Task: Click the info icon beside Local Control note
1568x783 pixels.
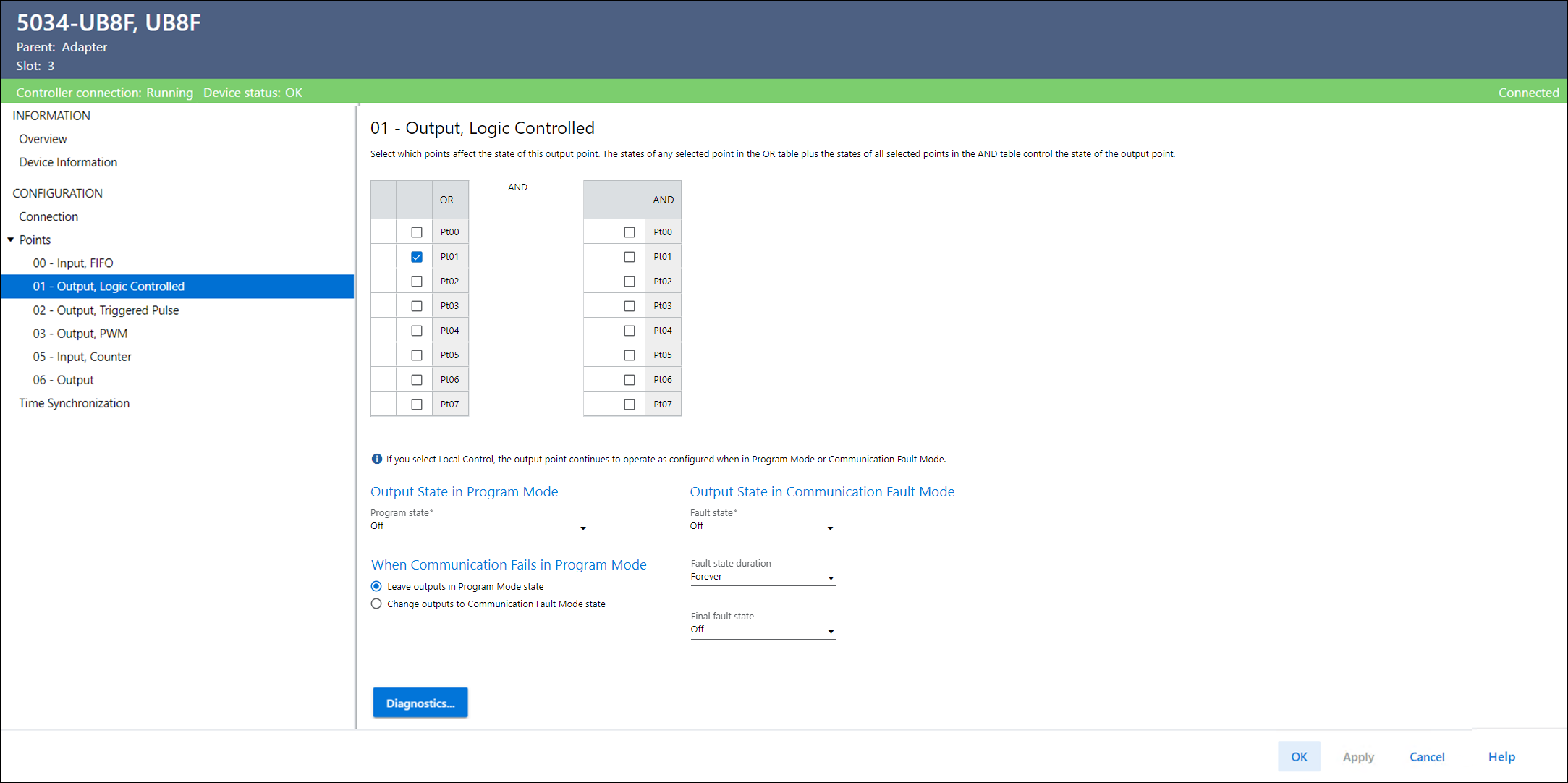Action: tap(376, 459)
